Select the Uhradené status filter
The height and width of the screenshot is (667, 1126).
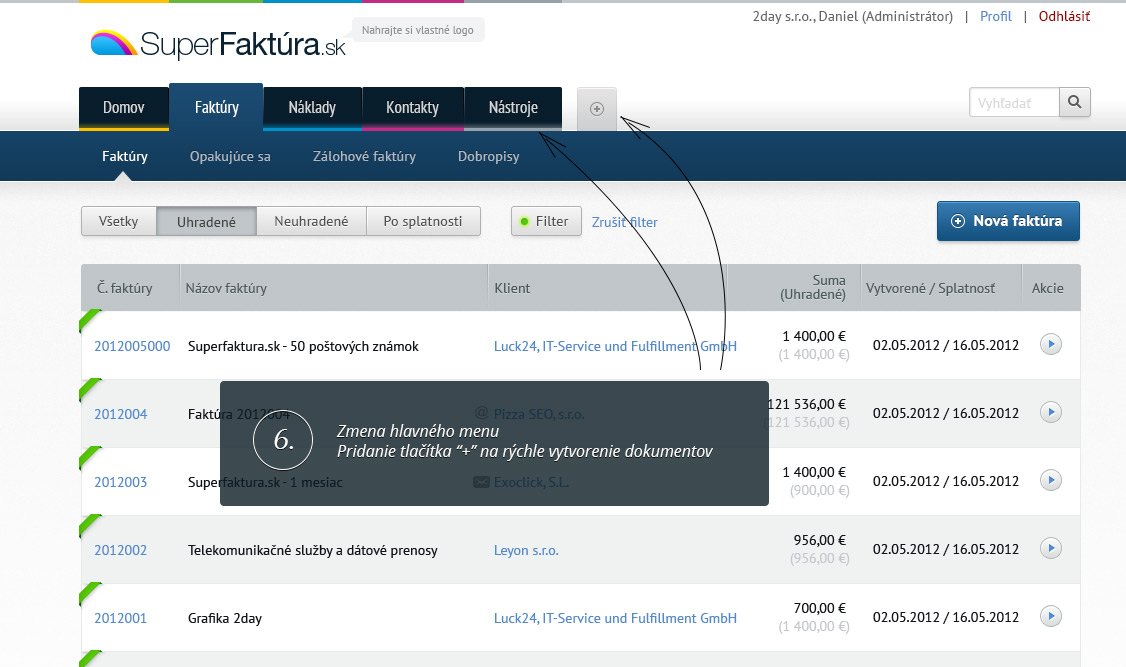(x=206, y=221)
